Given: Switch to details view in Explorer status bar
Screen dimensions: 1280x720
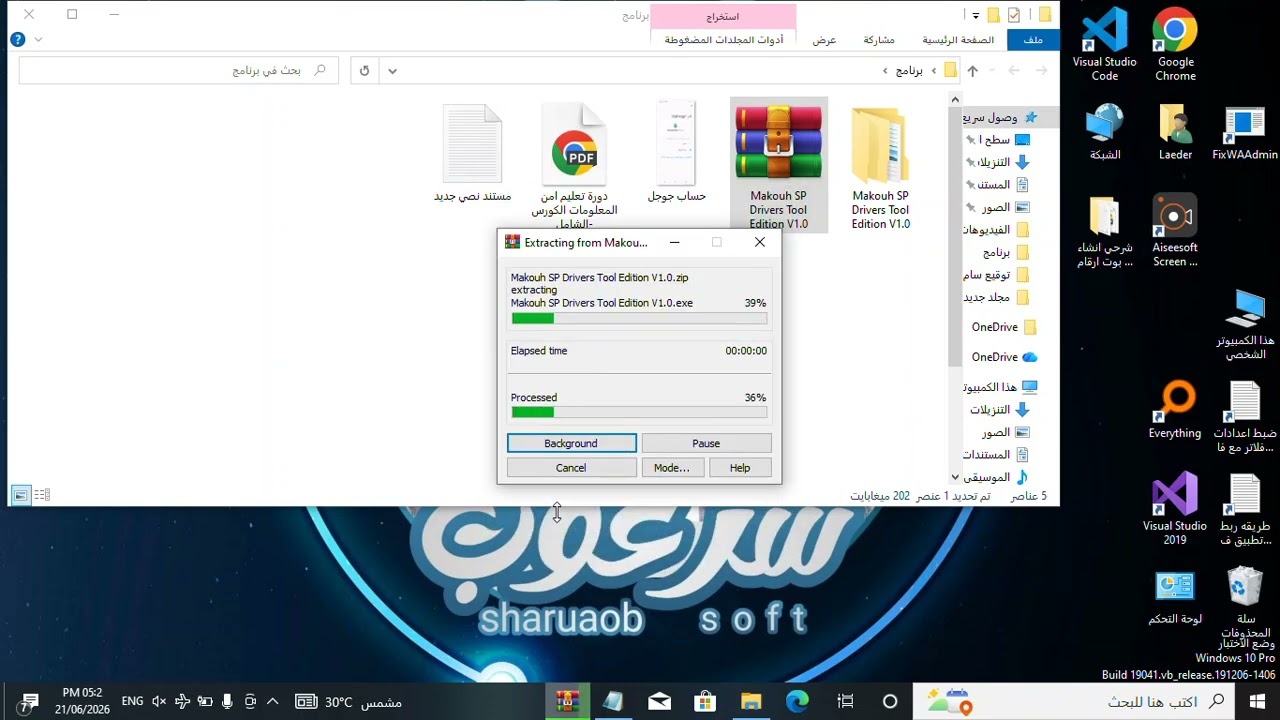Looking at the screenshot, I should tap(42, 495).
